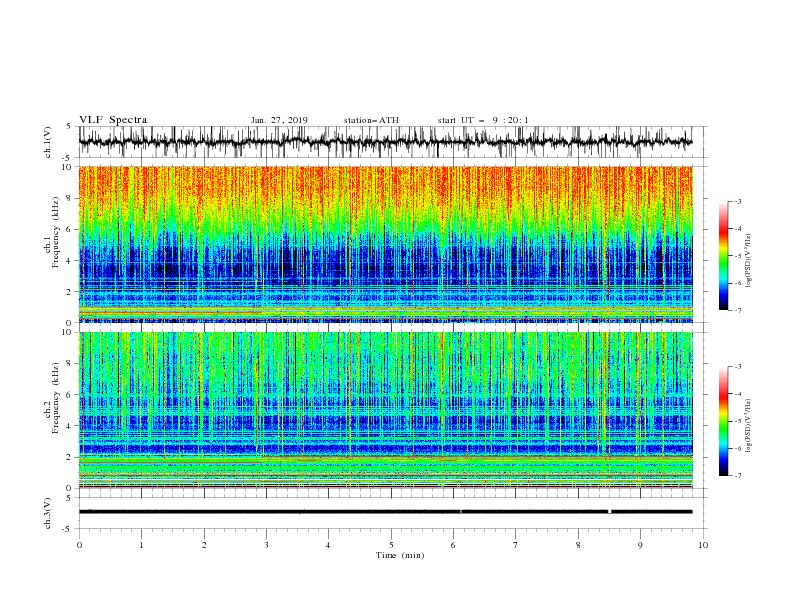Click time axis tick label "2"
This screenshot has width=792, height=612.
(204, 545)
